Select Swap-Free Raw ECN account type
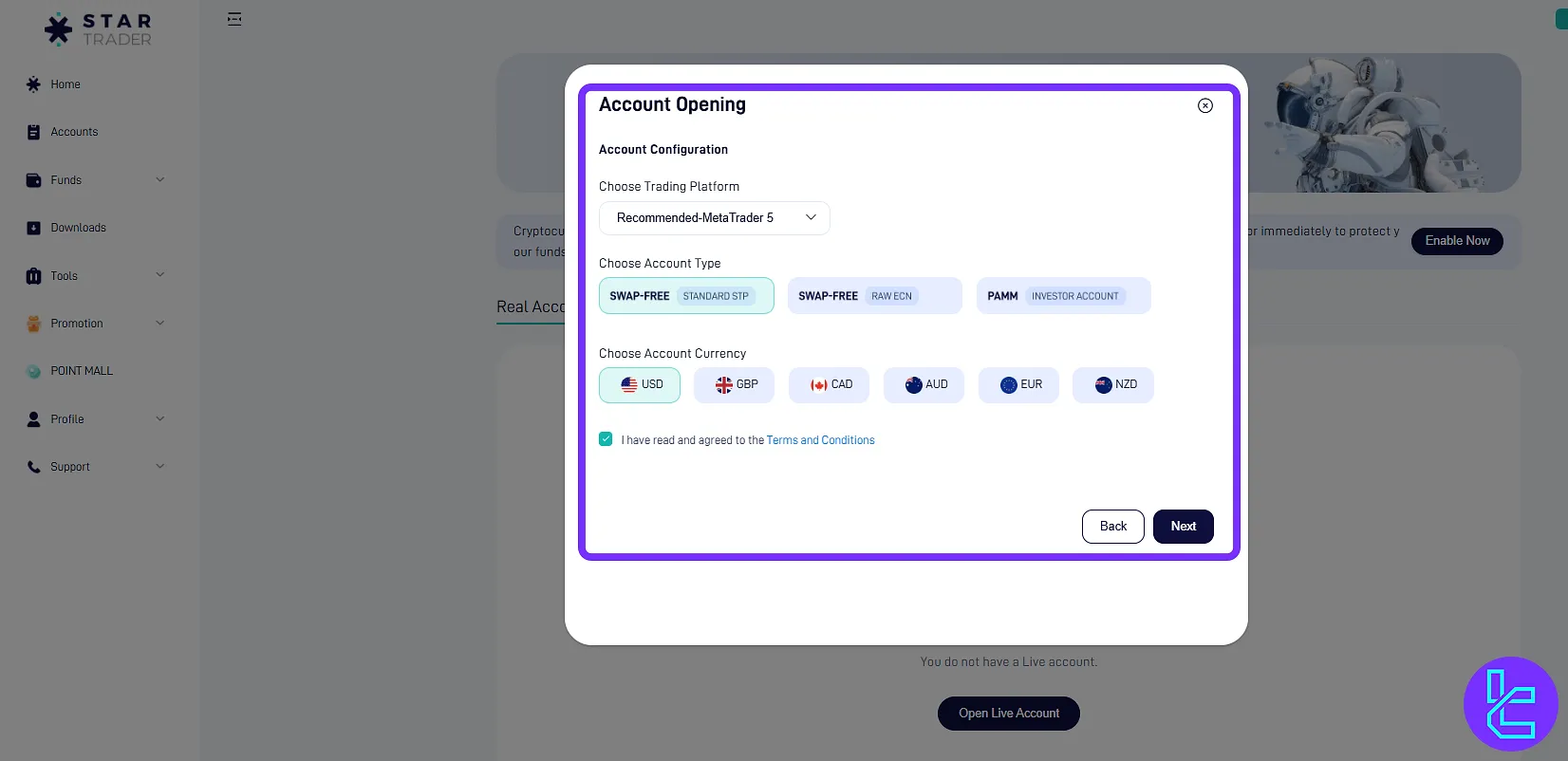 (x=874, y=296)
